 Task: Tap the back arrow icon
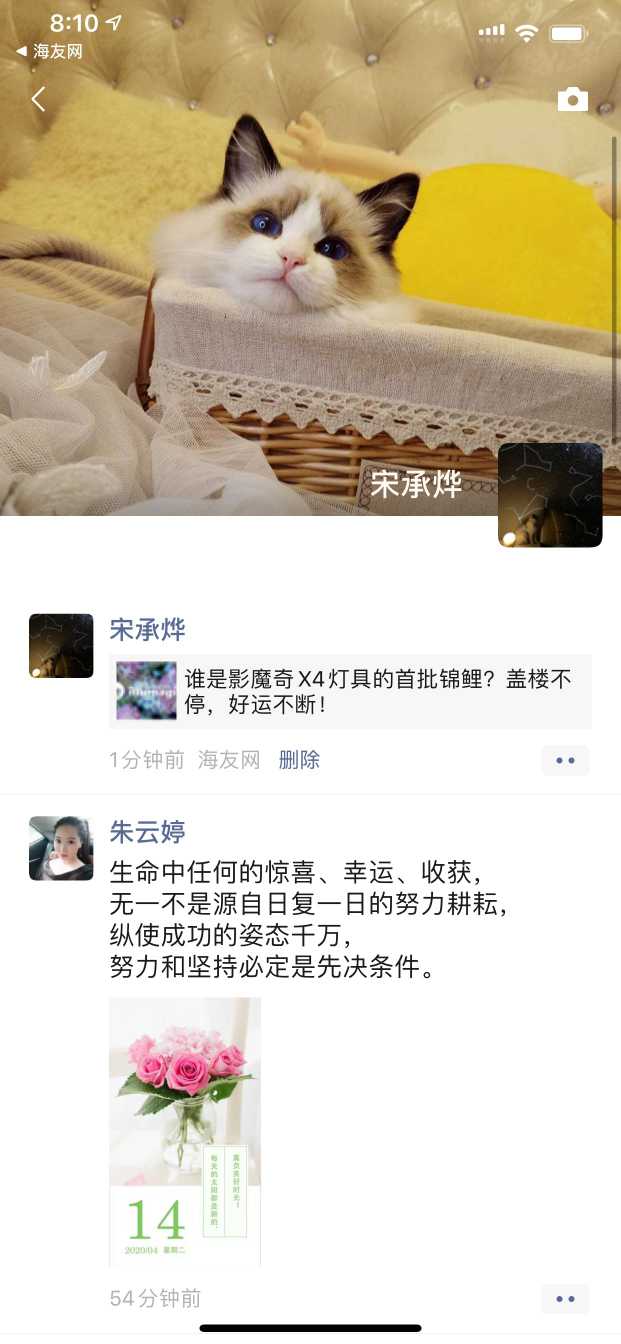point(38,99)
